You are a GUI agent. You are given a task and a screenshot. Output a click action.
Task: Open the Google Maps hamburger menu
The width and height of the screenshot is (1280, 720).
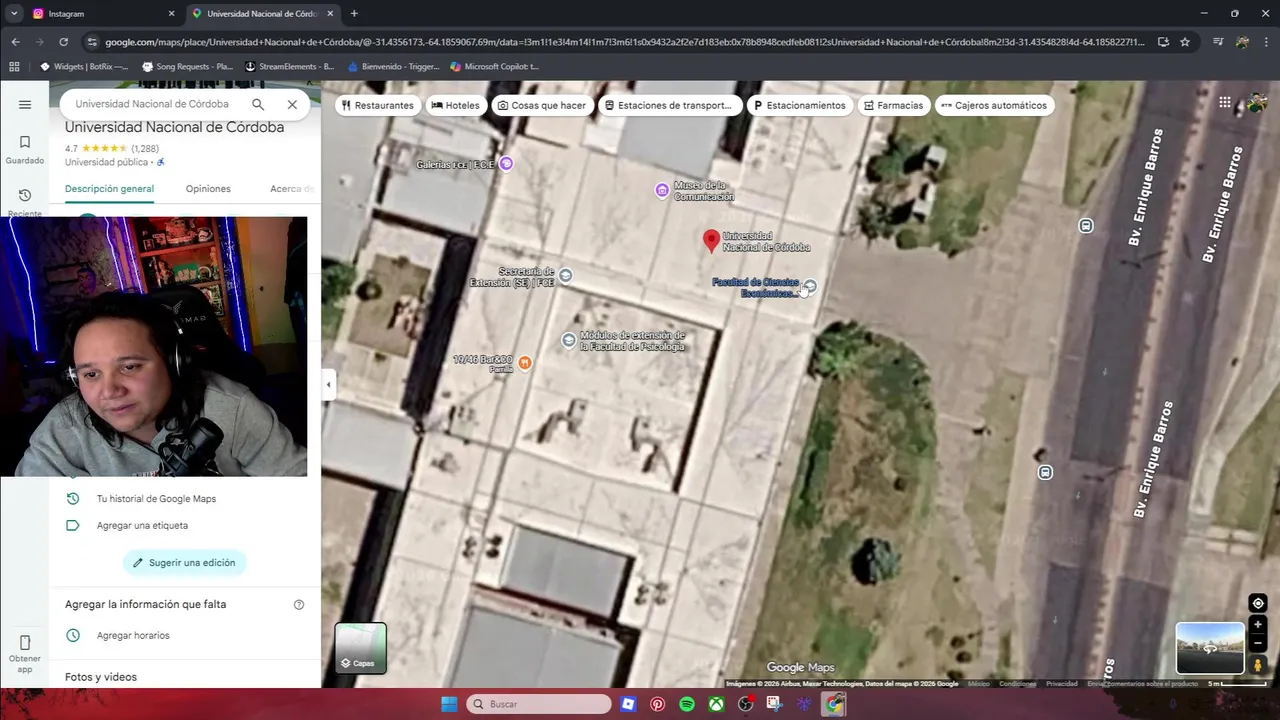pyautogui.click(x=25, y=104)
